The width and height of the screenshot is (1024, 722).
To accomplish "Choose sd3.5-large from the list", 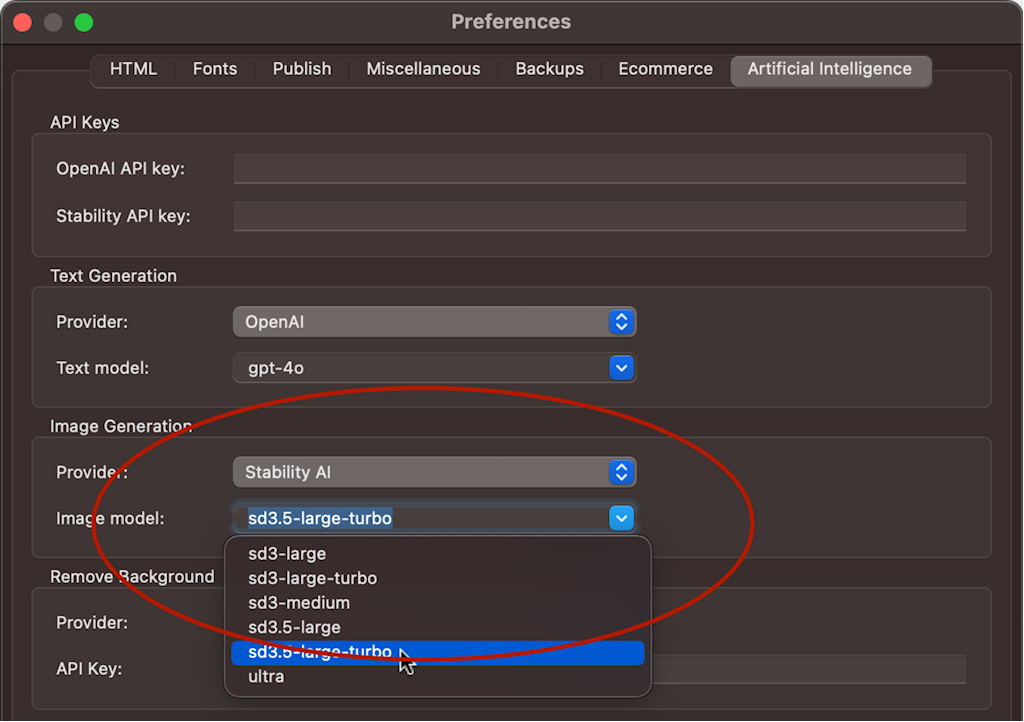I will tap(438, 627).
